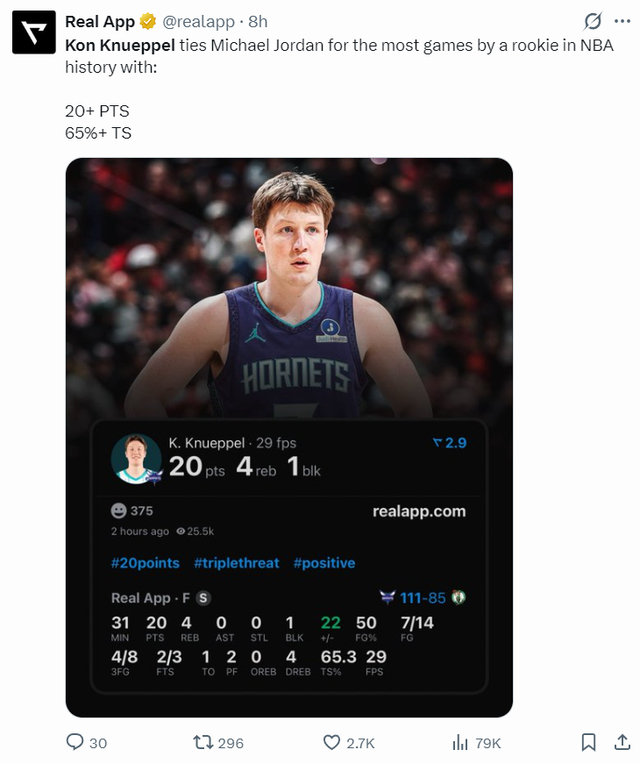This screenshot has height=764, width=640.
Task: Click the #positive hashtag in image
Action: 324,563
